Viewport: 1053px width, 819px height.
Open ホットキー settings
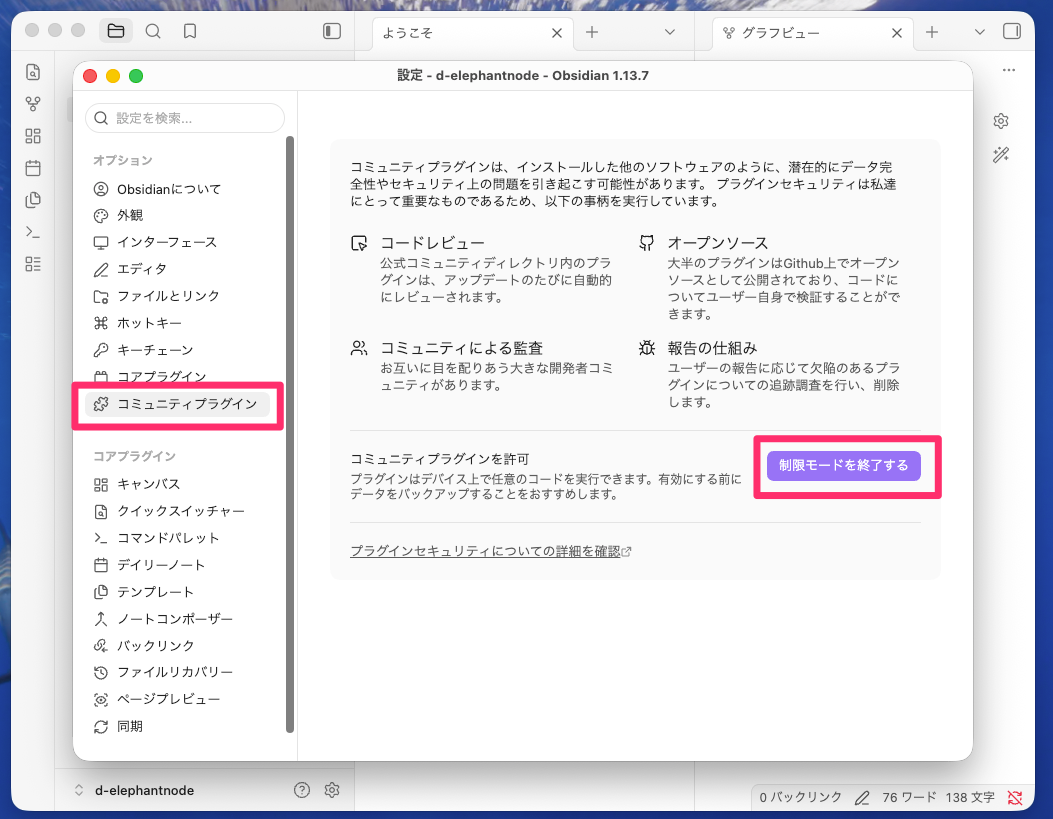coord(177,323)
